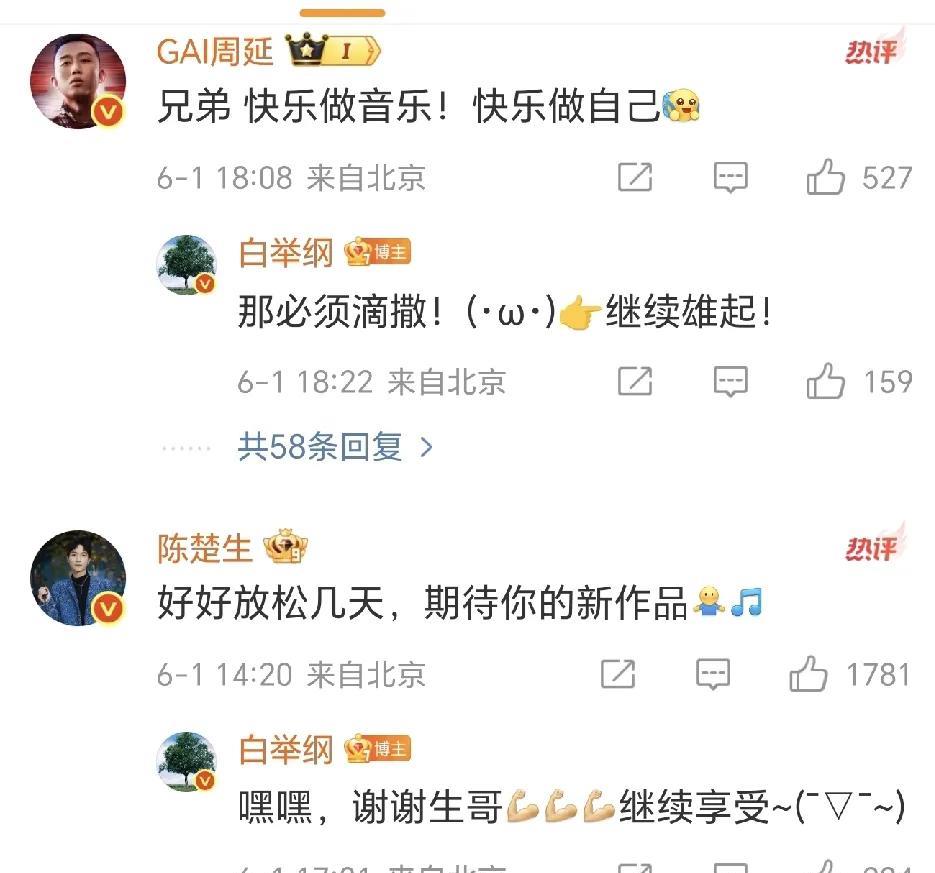Like 白举纲's reply with 159 likes
935x873 pixels.
[826, 381]
